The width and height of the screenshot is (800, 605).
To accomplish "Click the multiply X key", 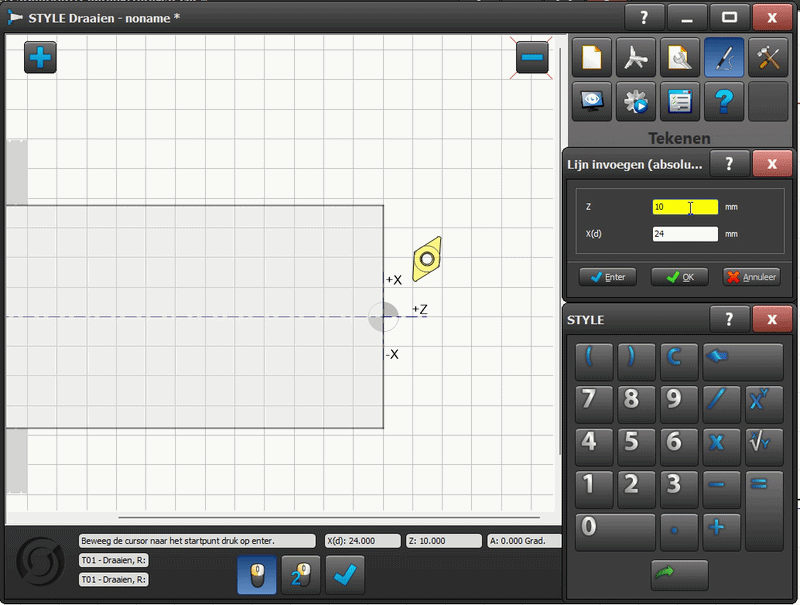I will (721, 447).
